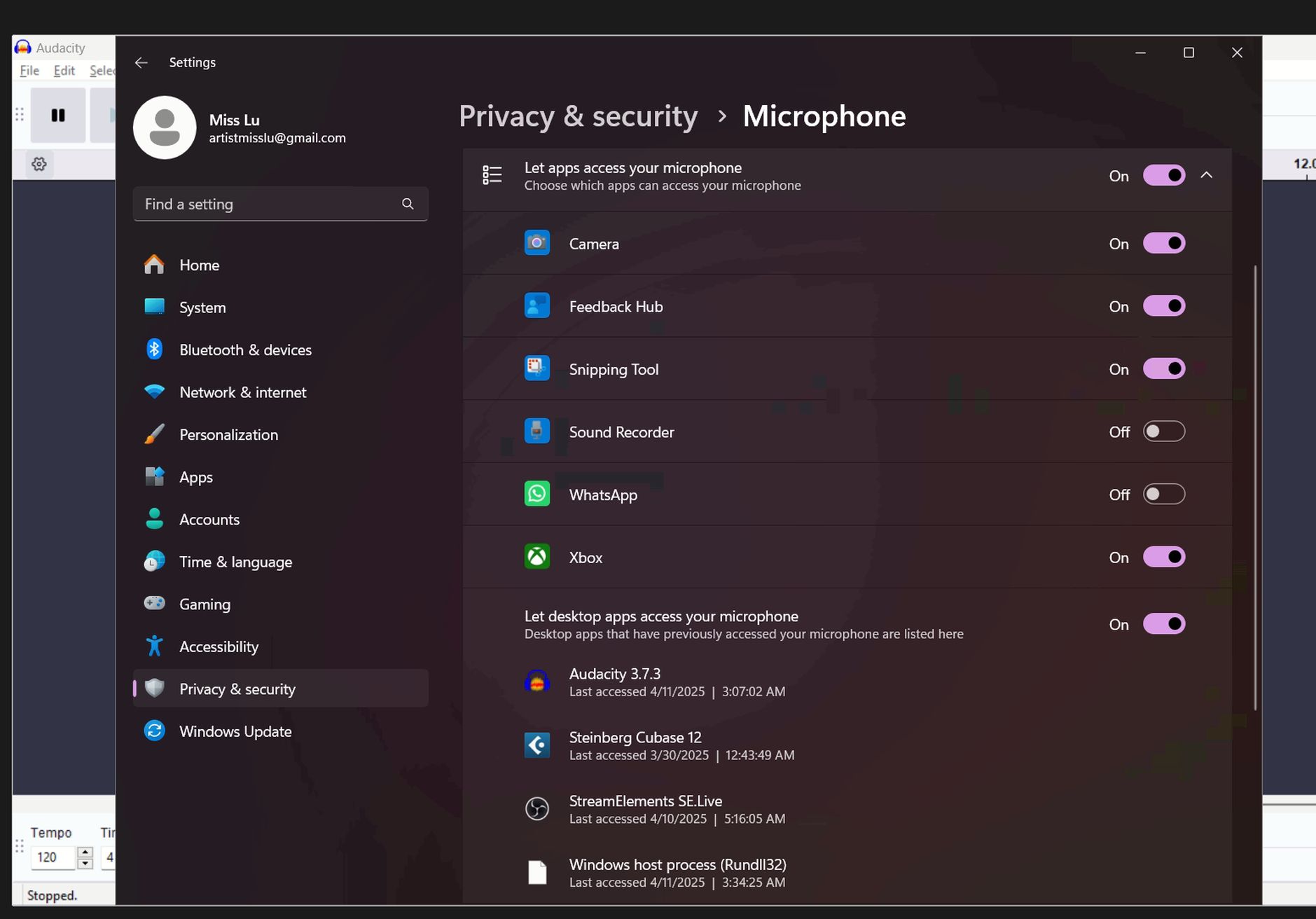Click the Xbox app icon
Viewport: 1316px width, 919px height.
537,557
